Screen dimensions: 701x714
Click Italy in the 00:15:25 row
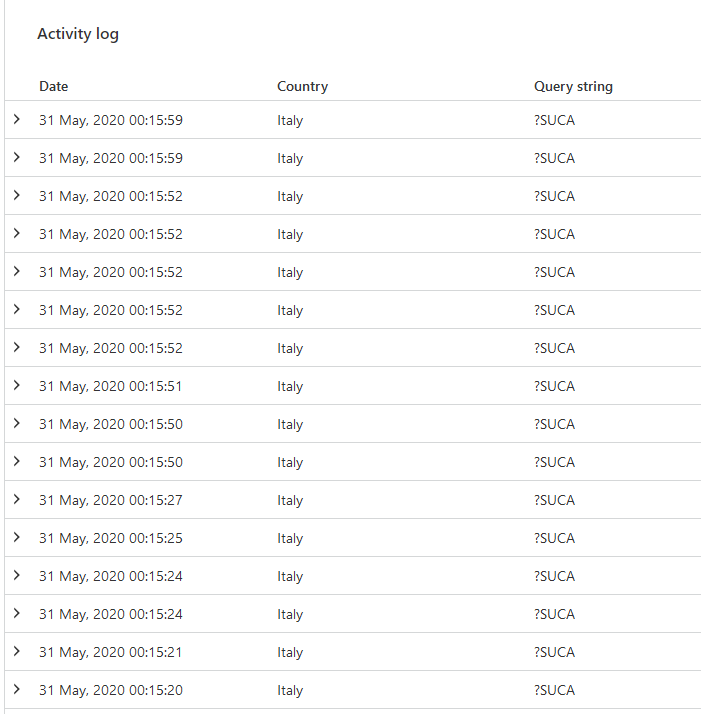(290, 538)
